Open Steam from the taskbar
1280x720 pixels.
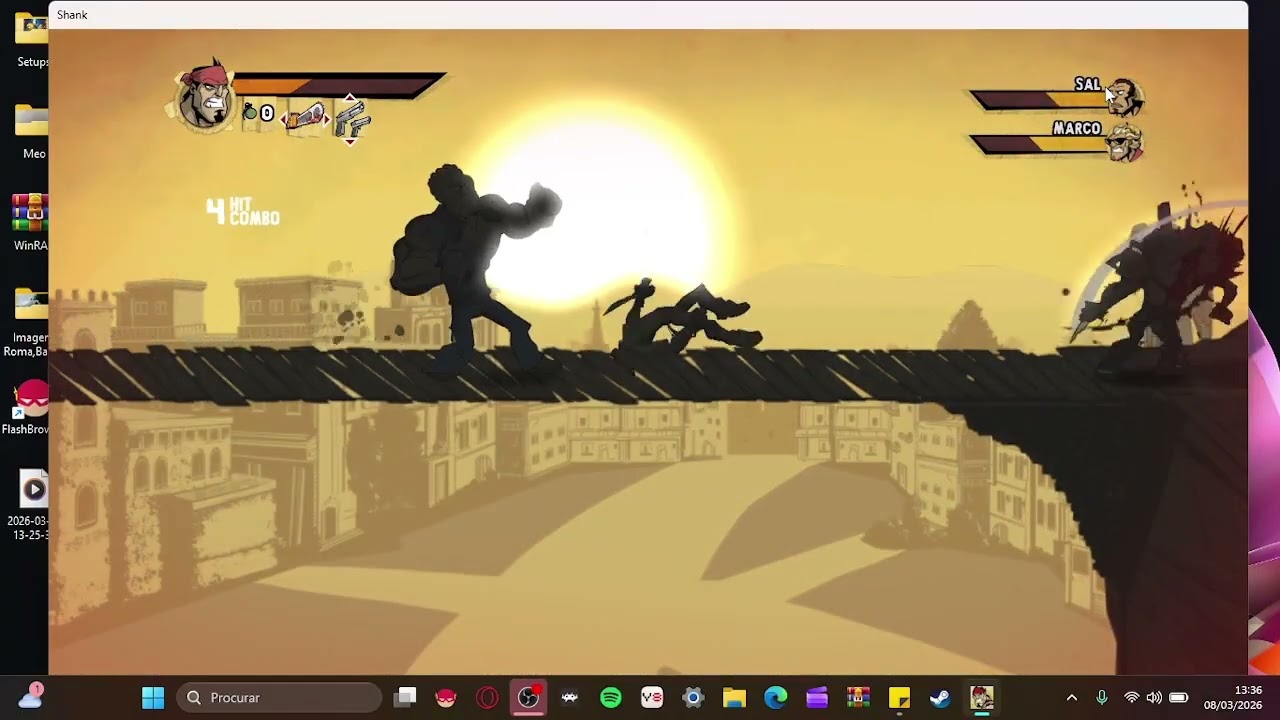940,698
